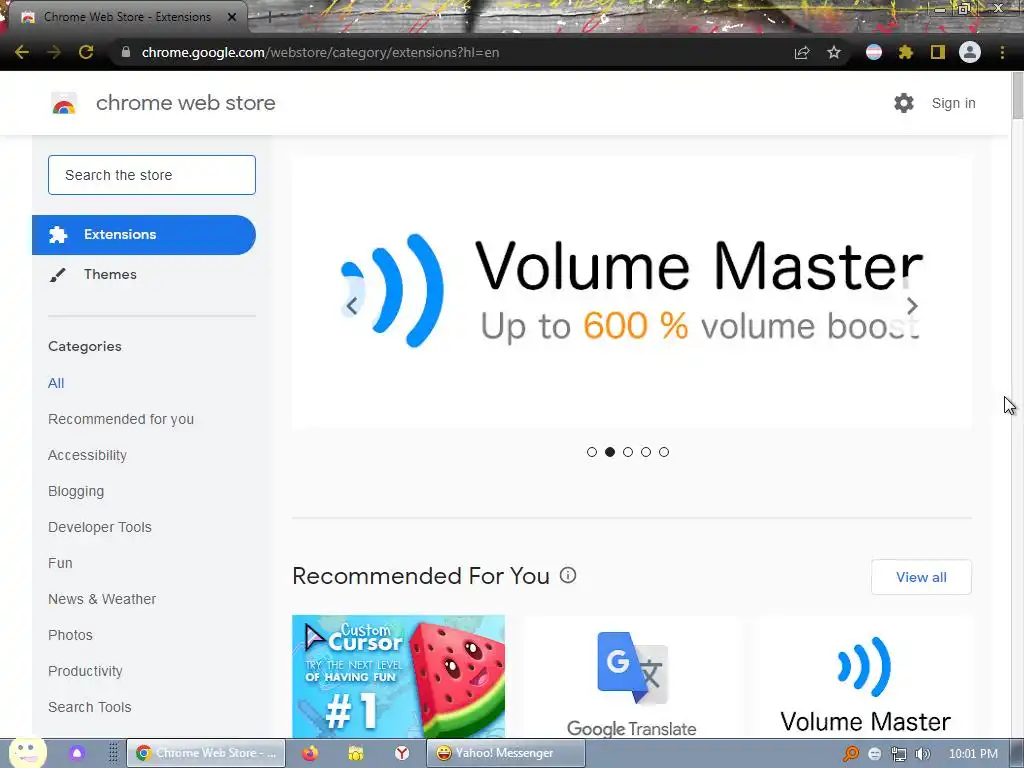Click the page vertical scrollbar thumb
This screenshot has height=768, width=1024.
pos(1017,95)
